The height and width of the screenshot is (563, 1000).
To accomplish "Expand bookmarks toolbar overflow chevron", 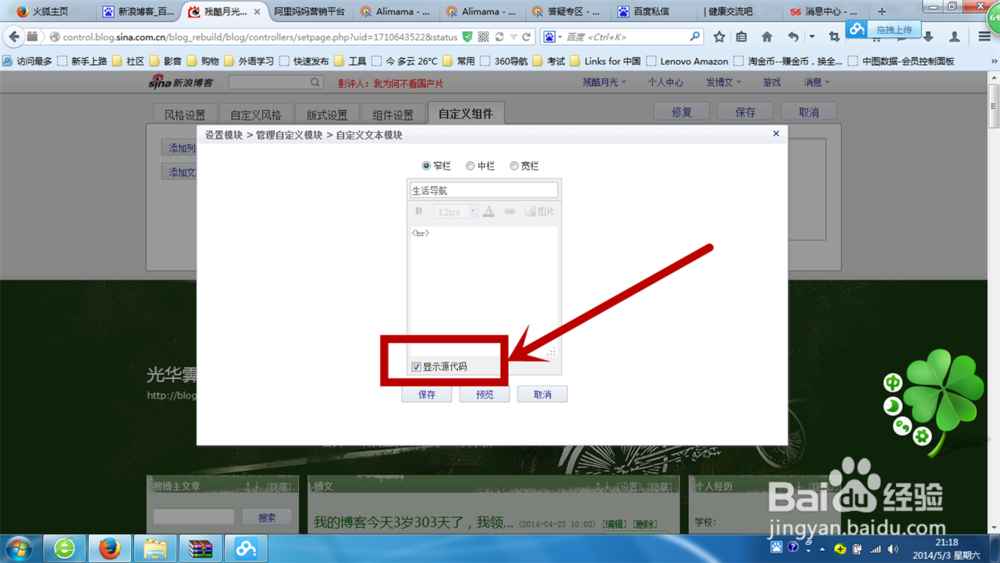I will (994, 61).
